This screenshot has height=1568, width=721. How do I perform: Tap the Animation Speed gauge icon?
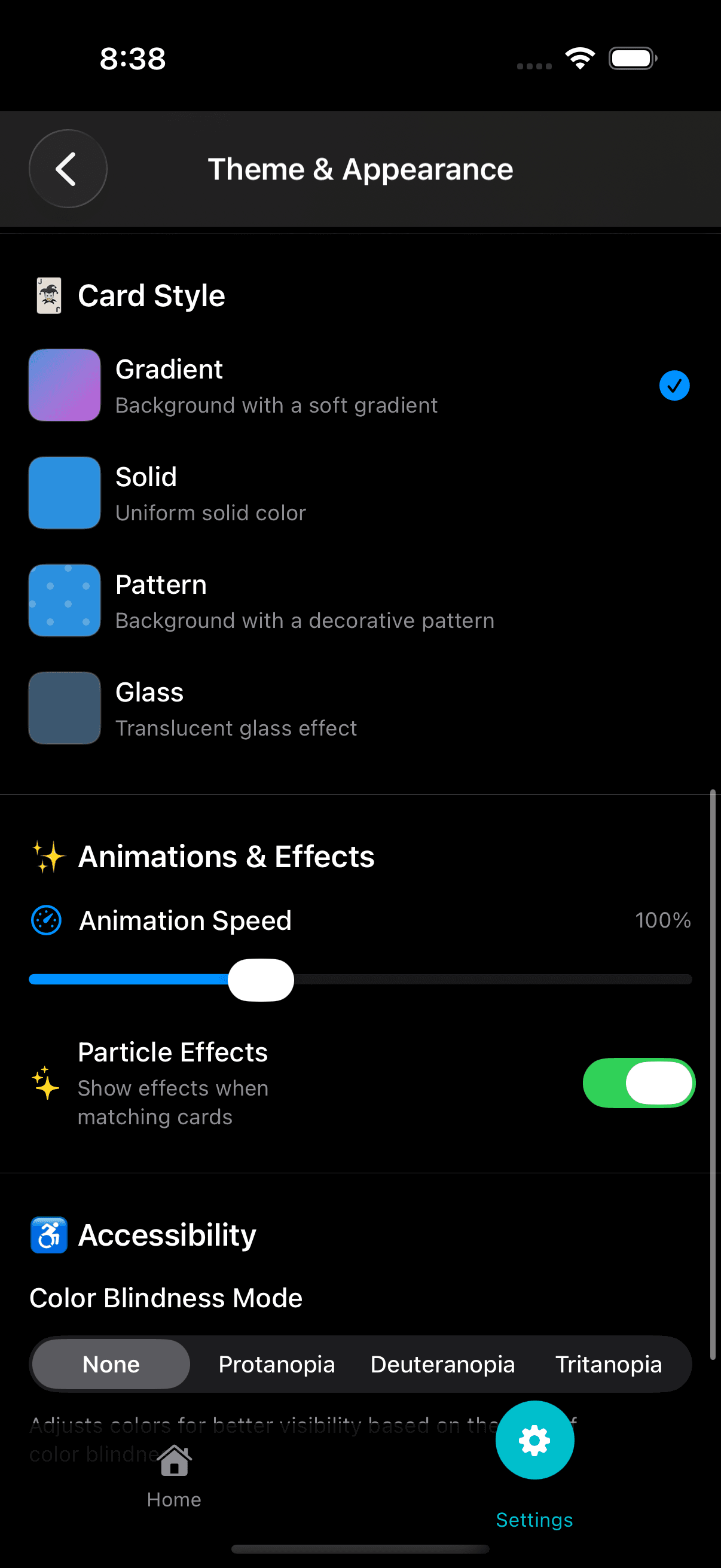(x=46, y=920)
